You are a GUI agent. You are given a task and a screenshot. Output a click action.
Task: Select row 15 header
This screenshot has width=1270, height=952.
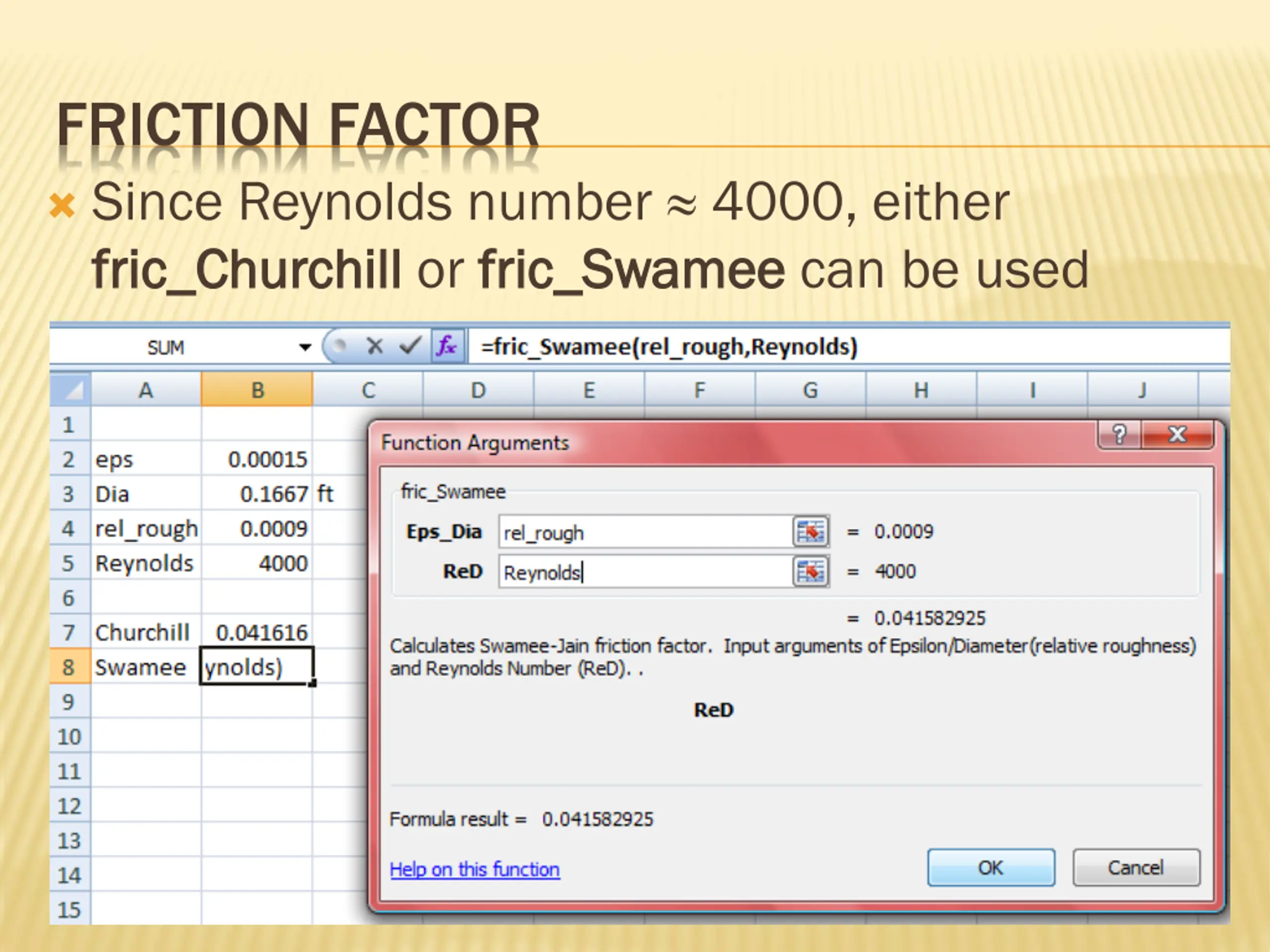70,909
